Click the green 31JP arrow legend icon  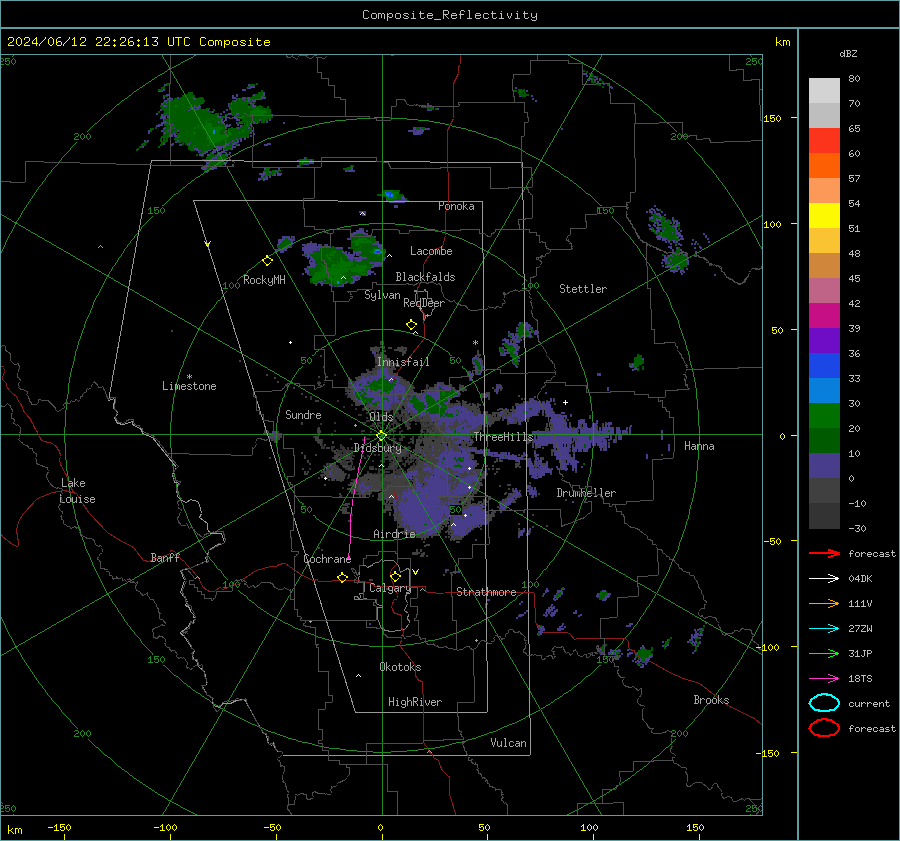point(824,653)
